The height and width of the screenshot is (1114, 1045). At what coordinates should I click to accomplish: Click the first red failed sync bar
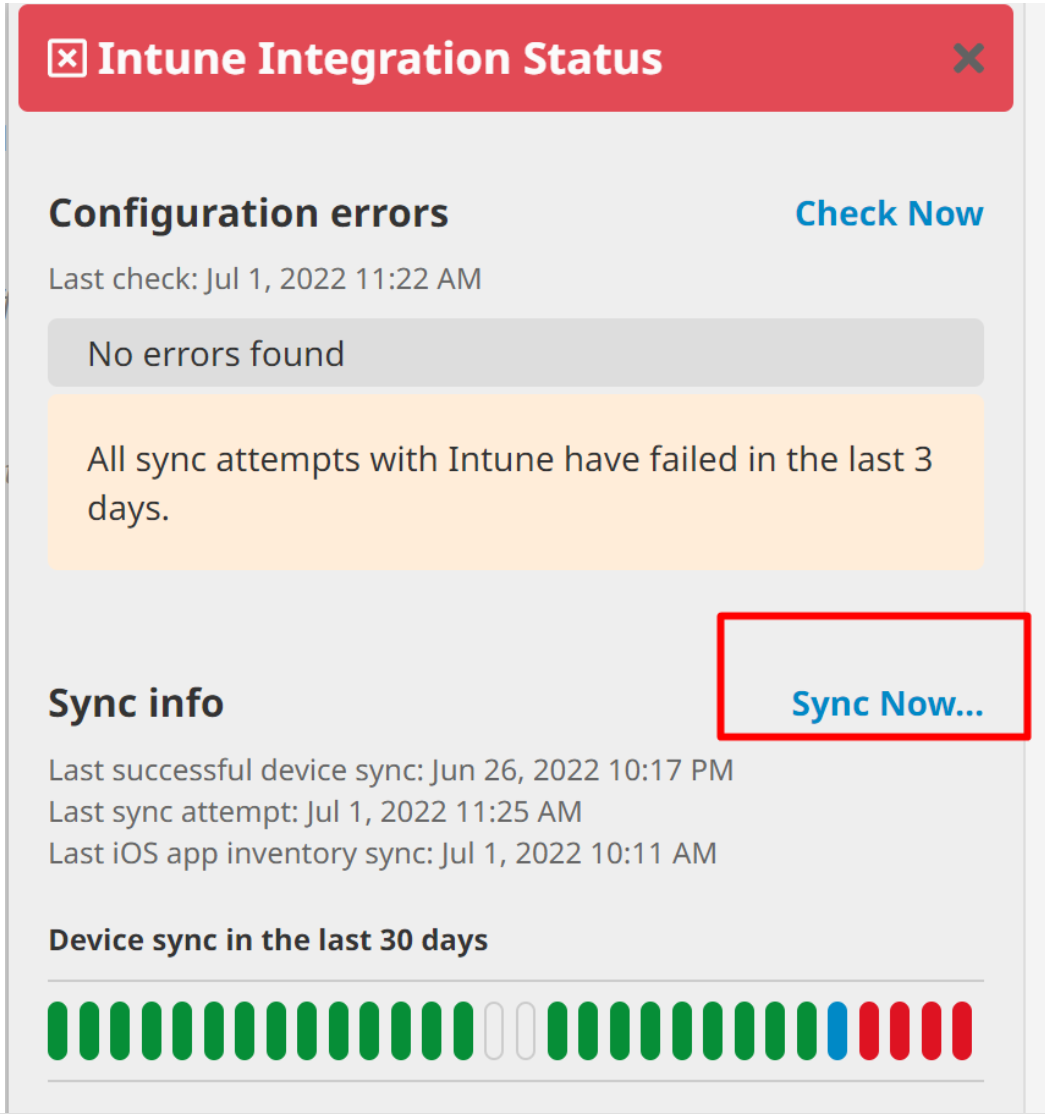pyautogui.click(x=869, y=1031)
